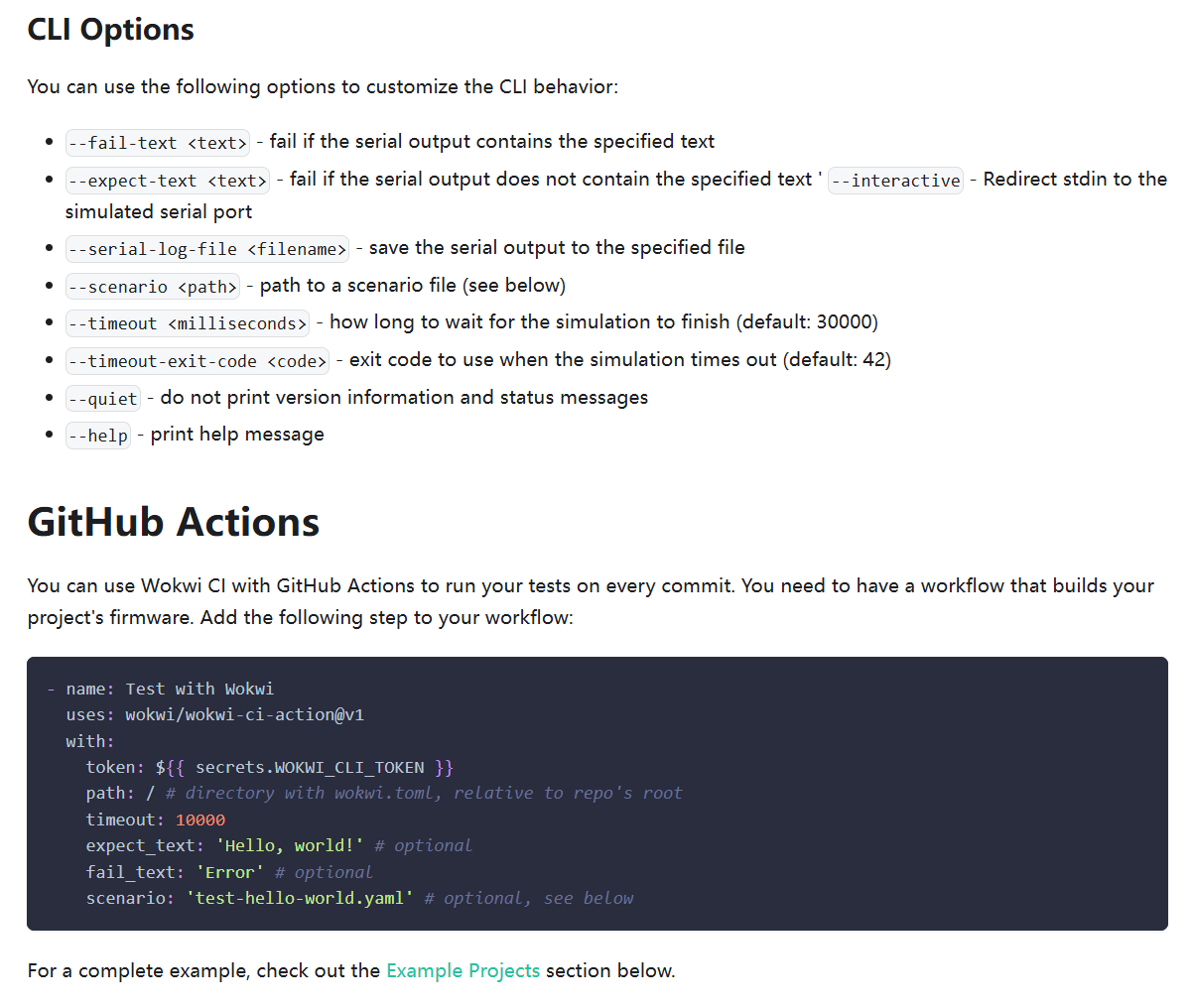Image resolution: width=1192 pixels, height=1008 pixels.
Task: Click the --quiet option code label
Action: (103, 399)
